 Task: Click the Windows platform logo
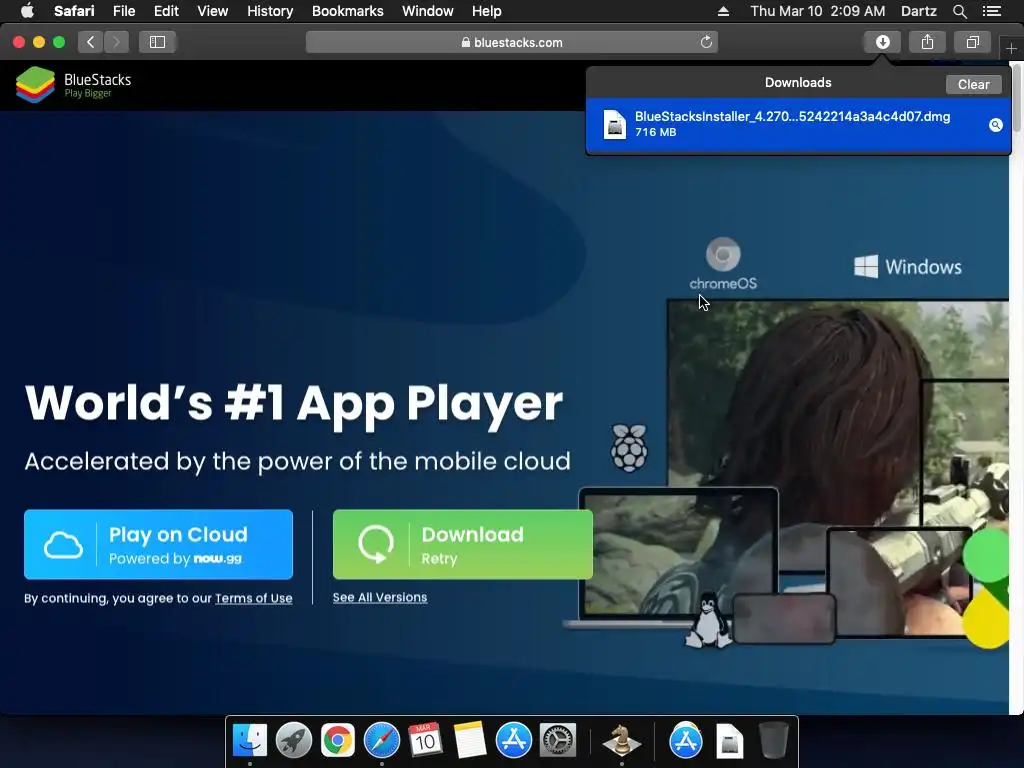[x=908, y=266]
